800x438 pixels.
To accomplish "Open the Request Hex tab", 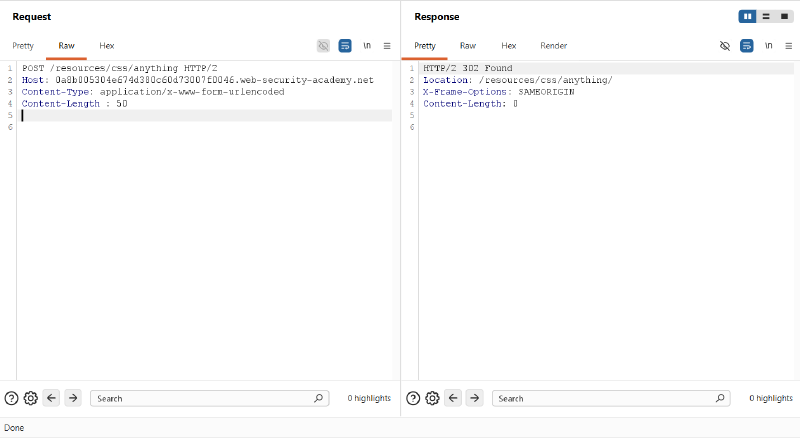I will tap(107, 46).
